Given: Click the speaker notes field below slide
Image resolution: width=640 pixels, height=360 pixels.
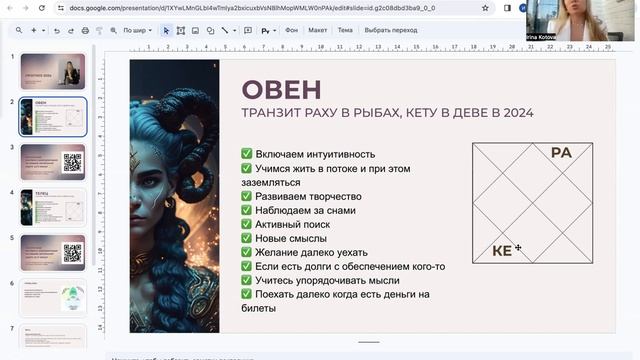Looking at the screenshot, I should [369, 356].
